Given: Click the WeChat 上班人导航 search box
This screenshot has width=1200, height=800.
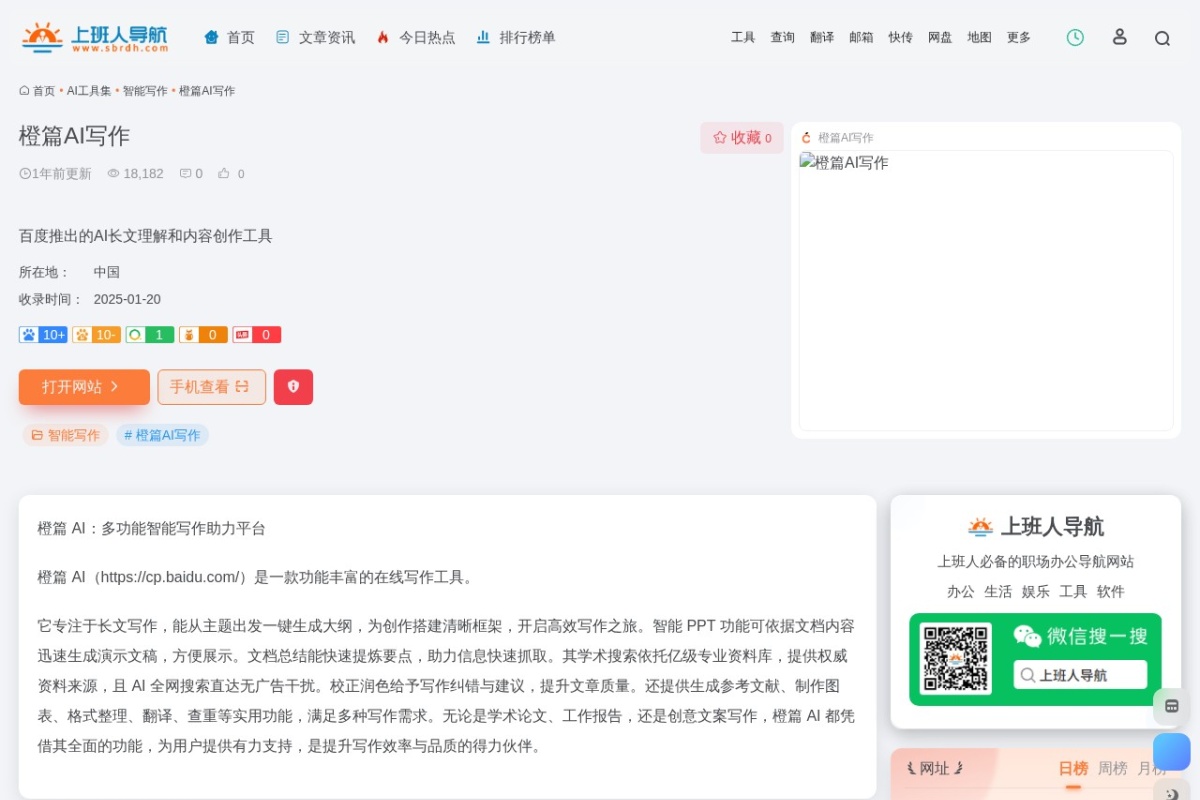Looking at the screenshot, I should tap(1080, 675).
